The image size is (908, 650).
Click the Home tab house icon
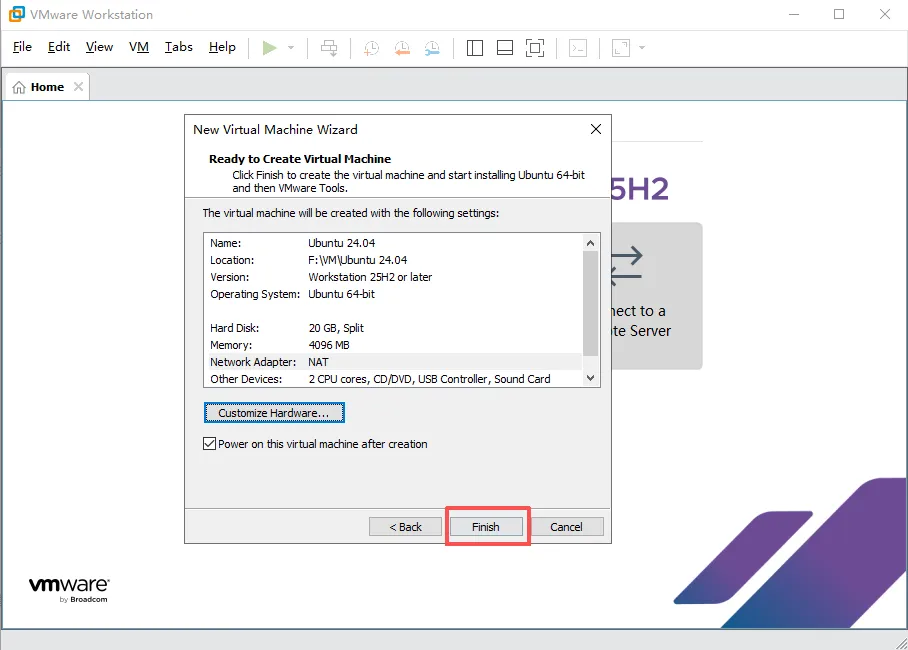point(19,87)
